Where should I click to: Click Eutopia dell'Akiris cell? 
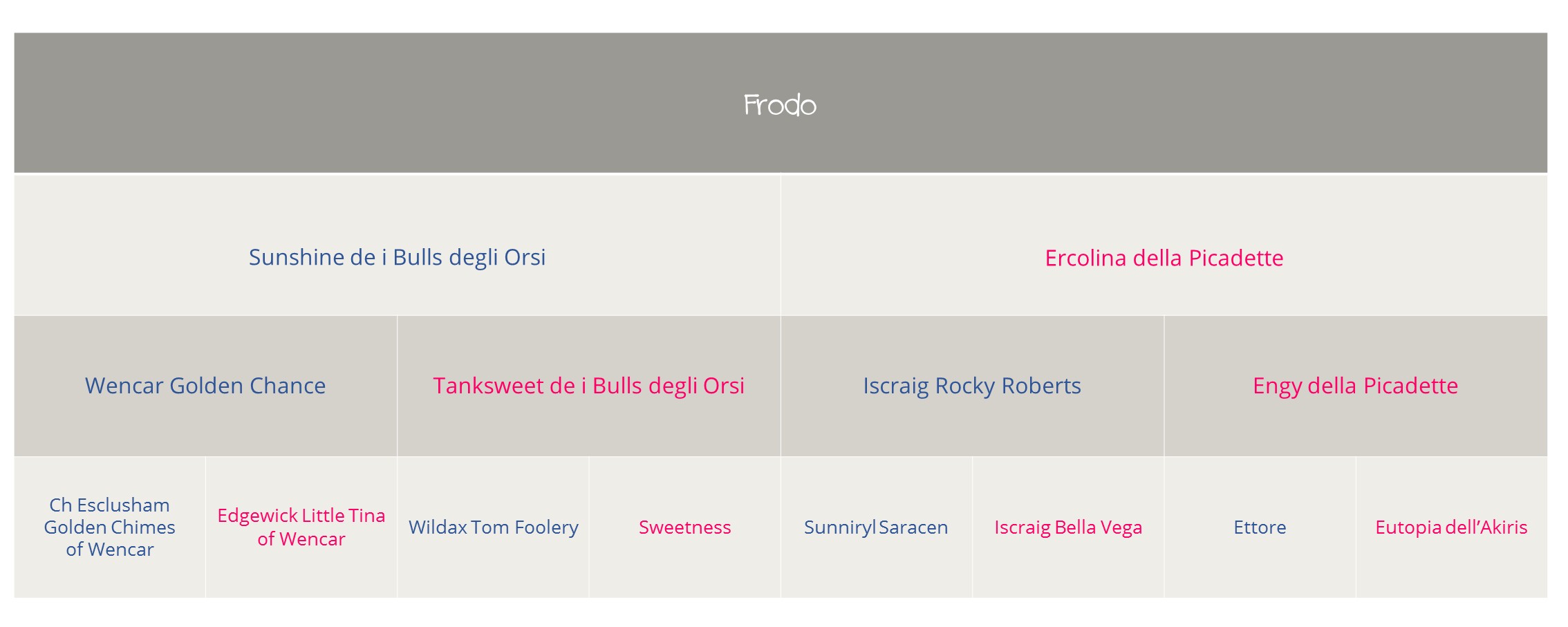1452,527
